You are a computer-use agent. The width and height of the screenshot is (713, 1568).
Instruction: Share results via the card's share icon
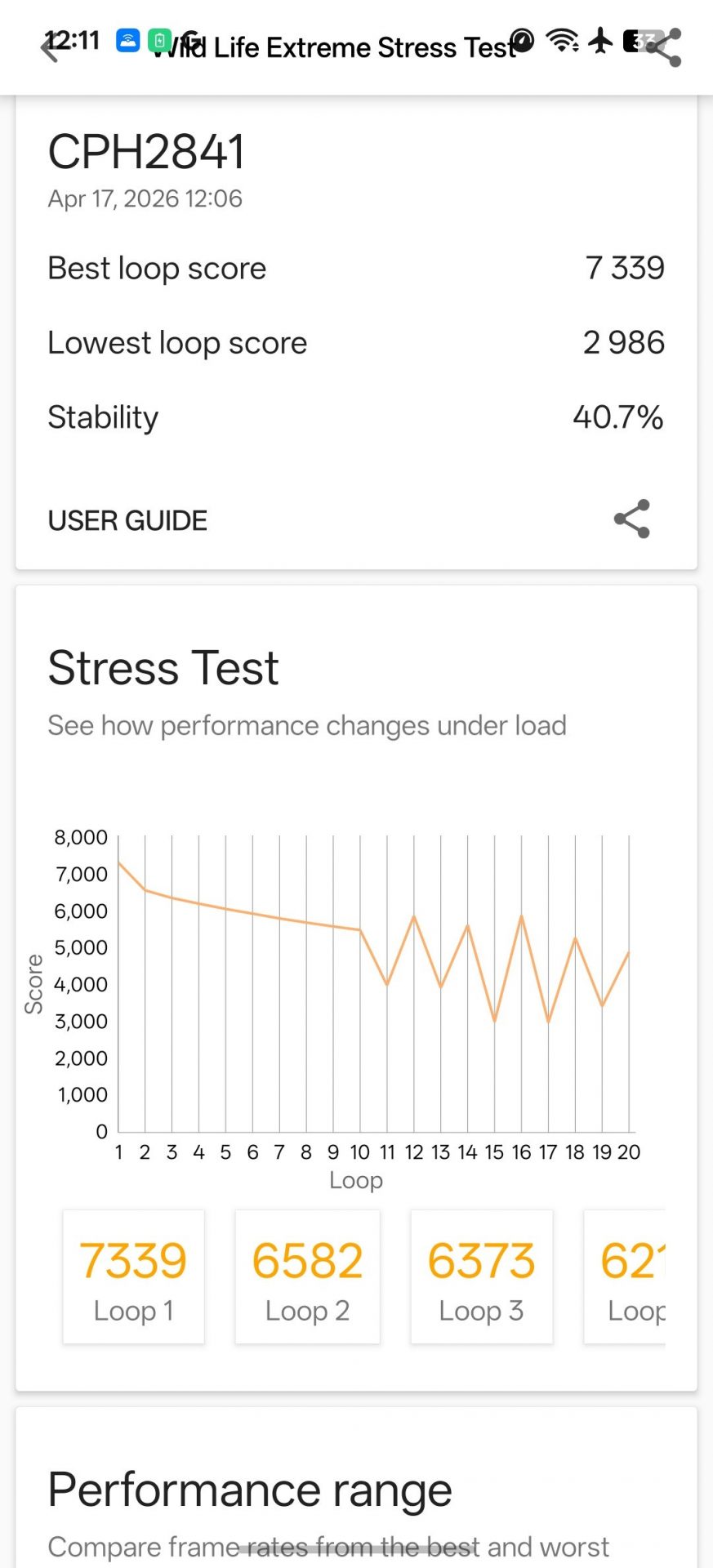point(631,519)
